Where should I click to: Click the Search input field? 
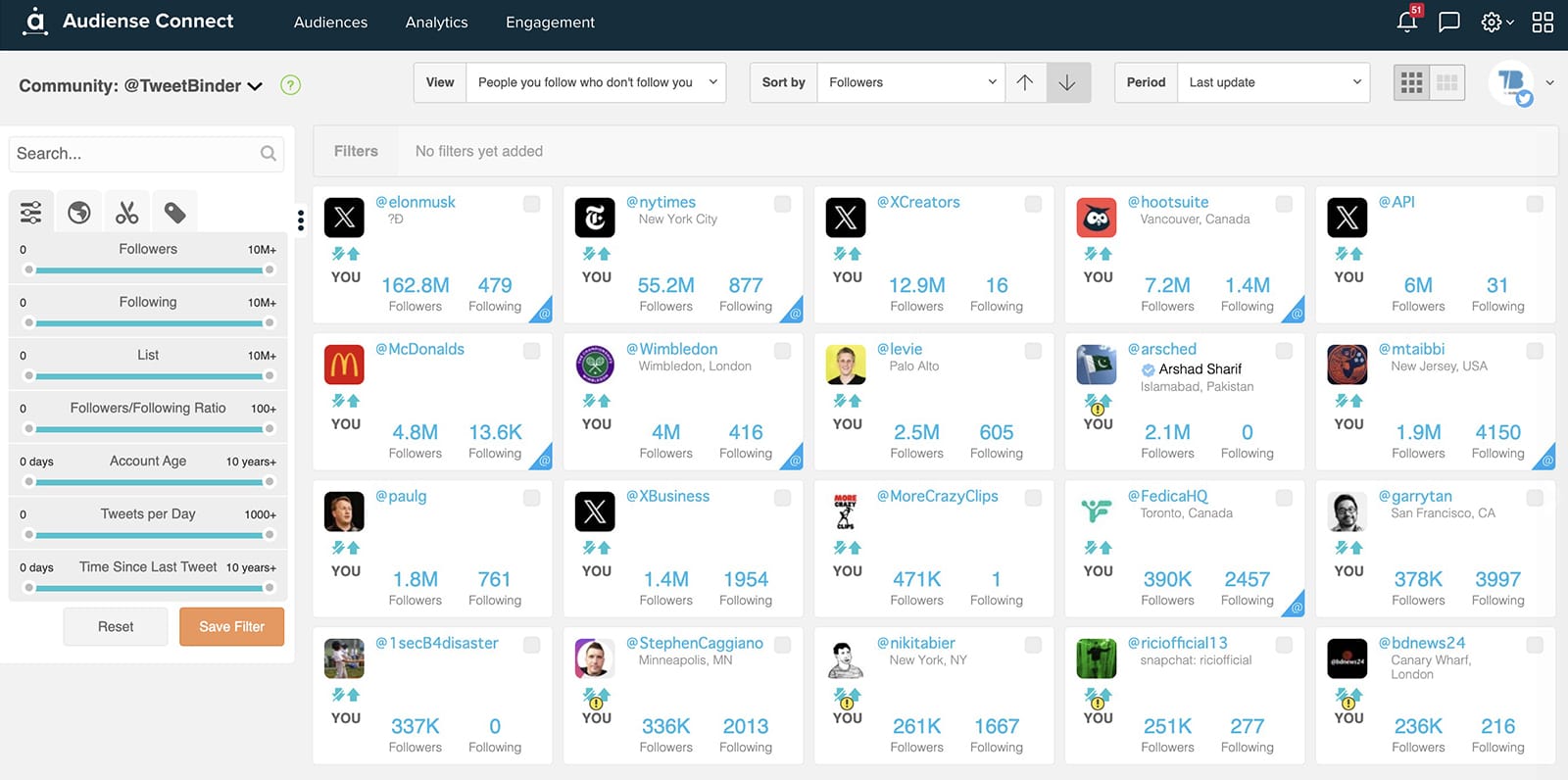click(147, 154)
